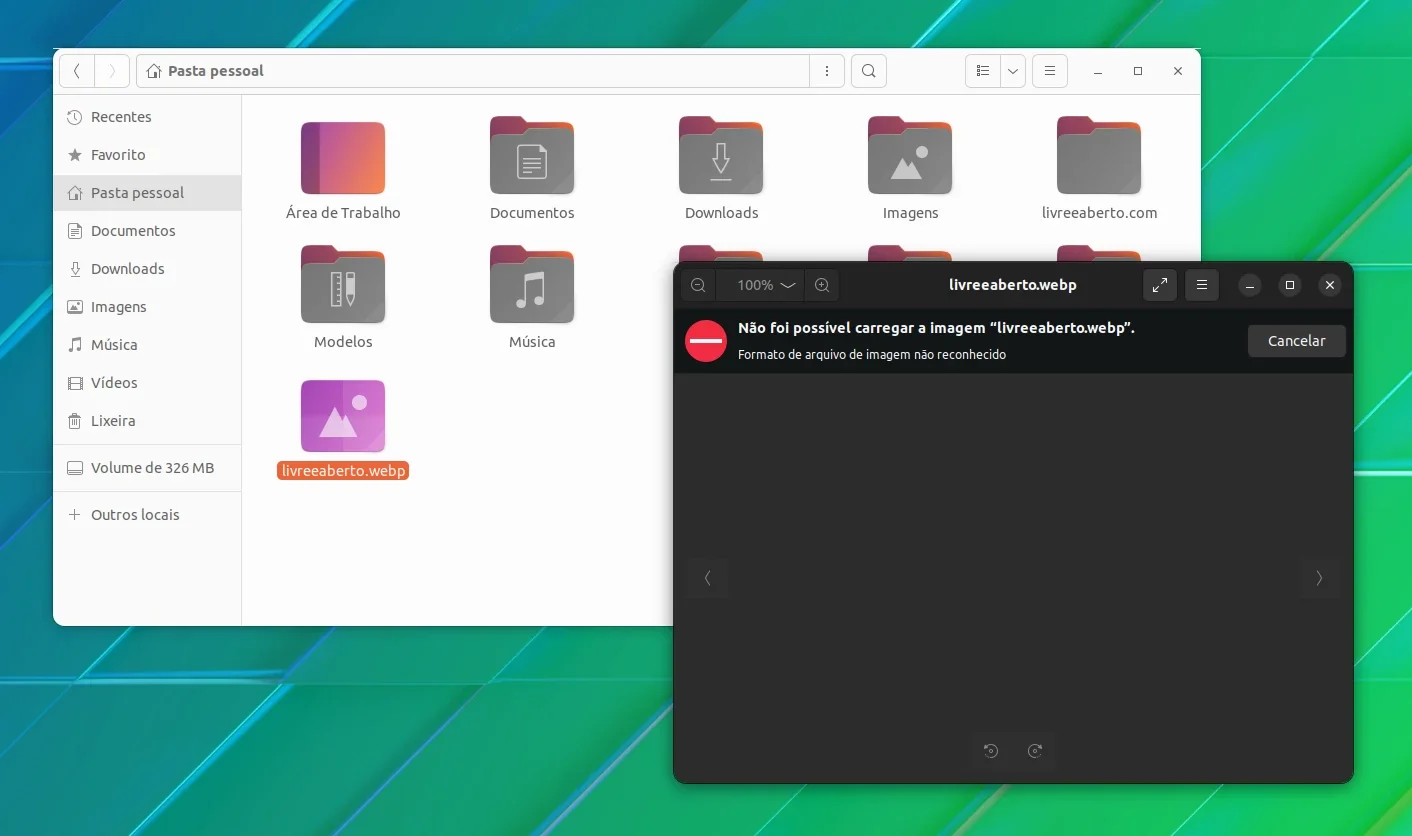1412x836 pixels.
Task: Click the red error icon in viewer
Action: pos(706,341)
